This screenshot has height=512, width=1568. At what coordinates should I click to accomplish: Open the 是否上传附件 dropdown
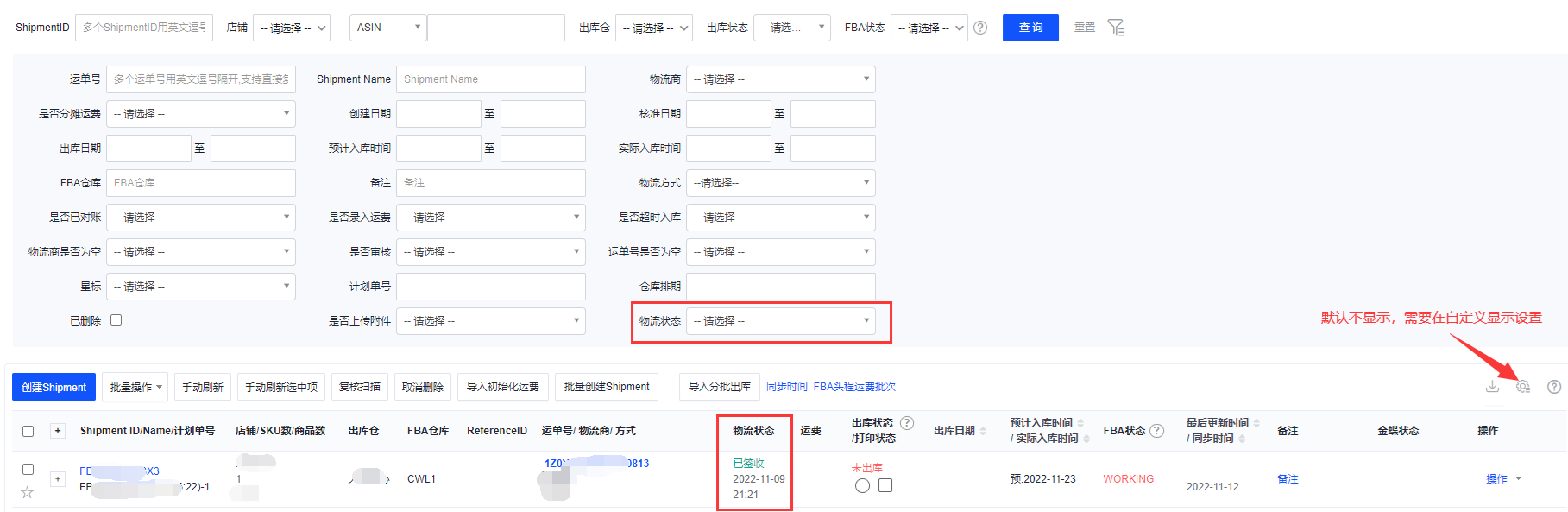490,321
